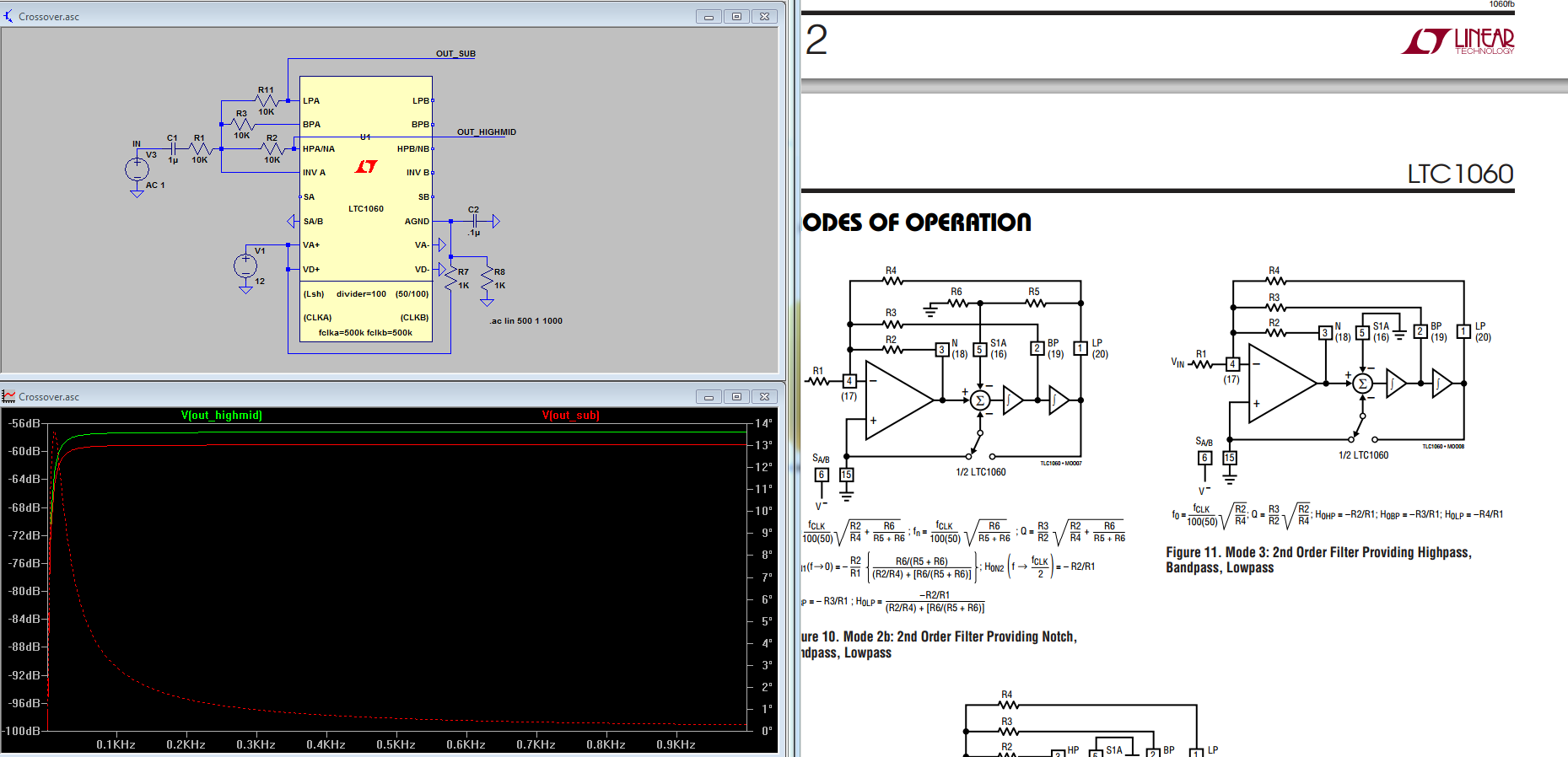Click the Linear Technology logo in datasheet
The width and height of the screenshot is (1568, 757).
(1458, 40)
